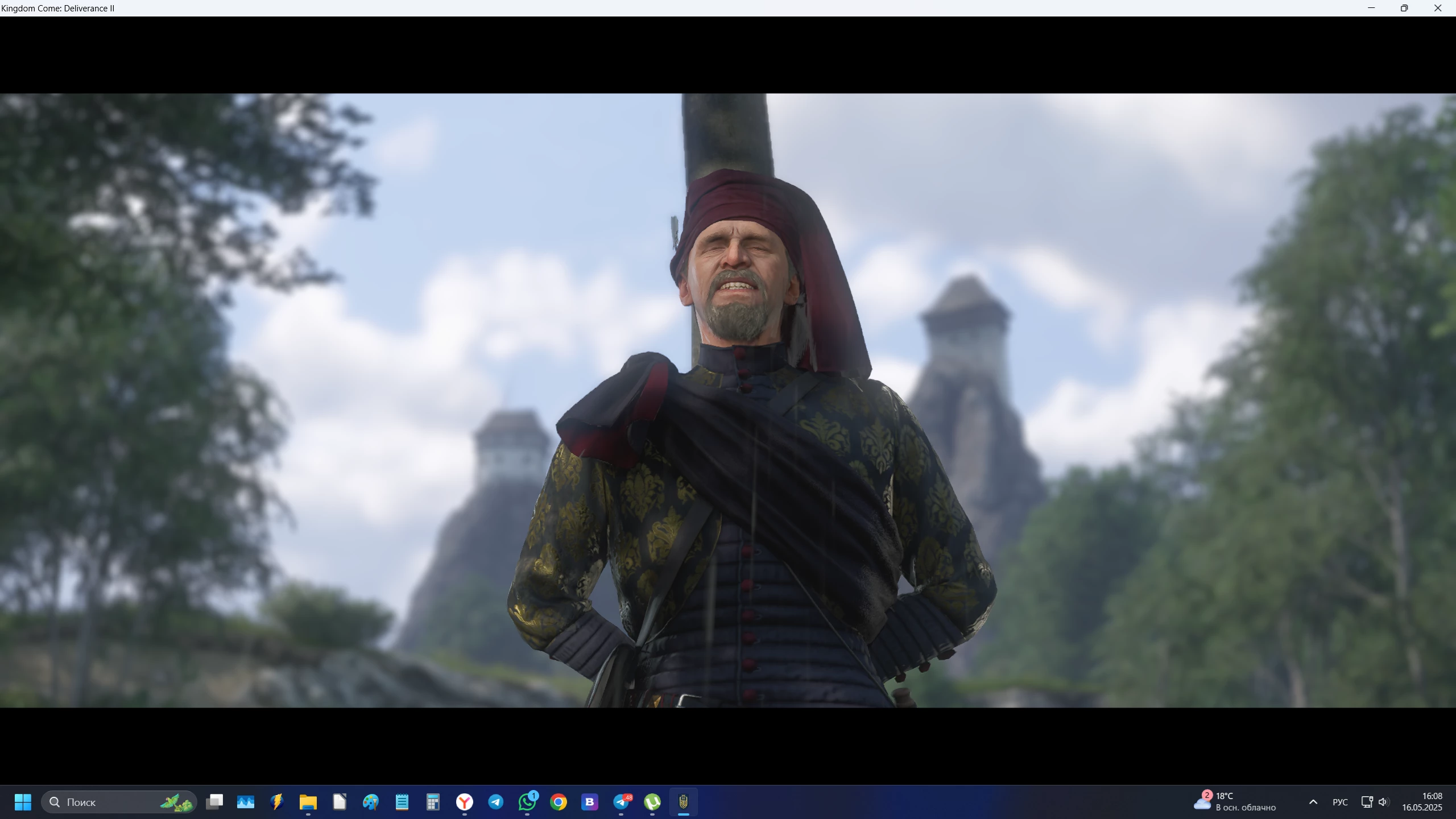Open network connection settings in tray
Image resolution: width=1456 pixels, height=819 pixels.
(x=1367, y=802)
